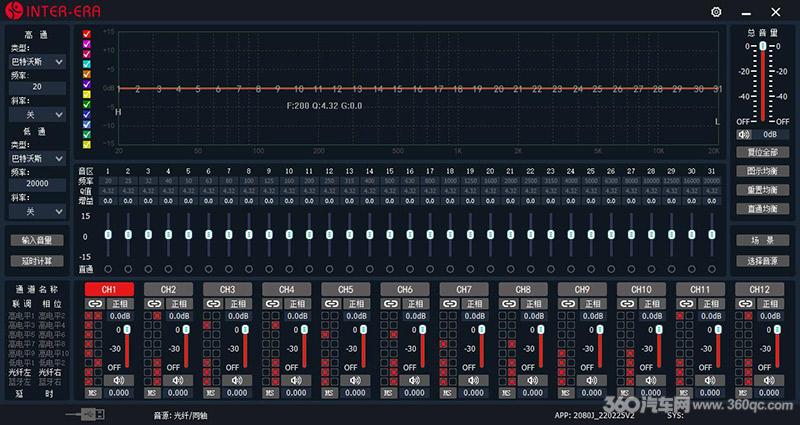Click the 高通 频率 field showing 20
The width and height of the screenshot is (800, 425).
(x=37, y=87)
